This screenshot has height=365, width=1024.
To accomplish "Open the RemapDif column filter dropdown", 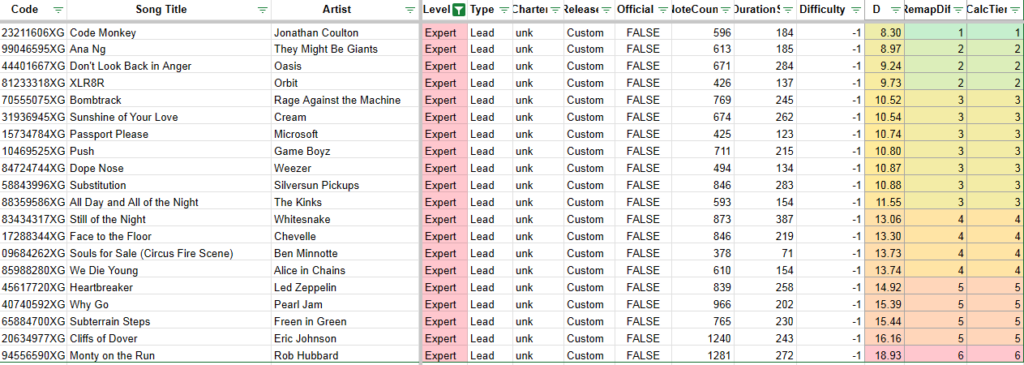I will pyautogui.click(x=958, y=10).
